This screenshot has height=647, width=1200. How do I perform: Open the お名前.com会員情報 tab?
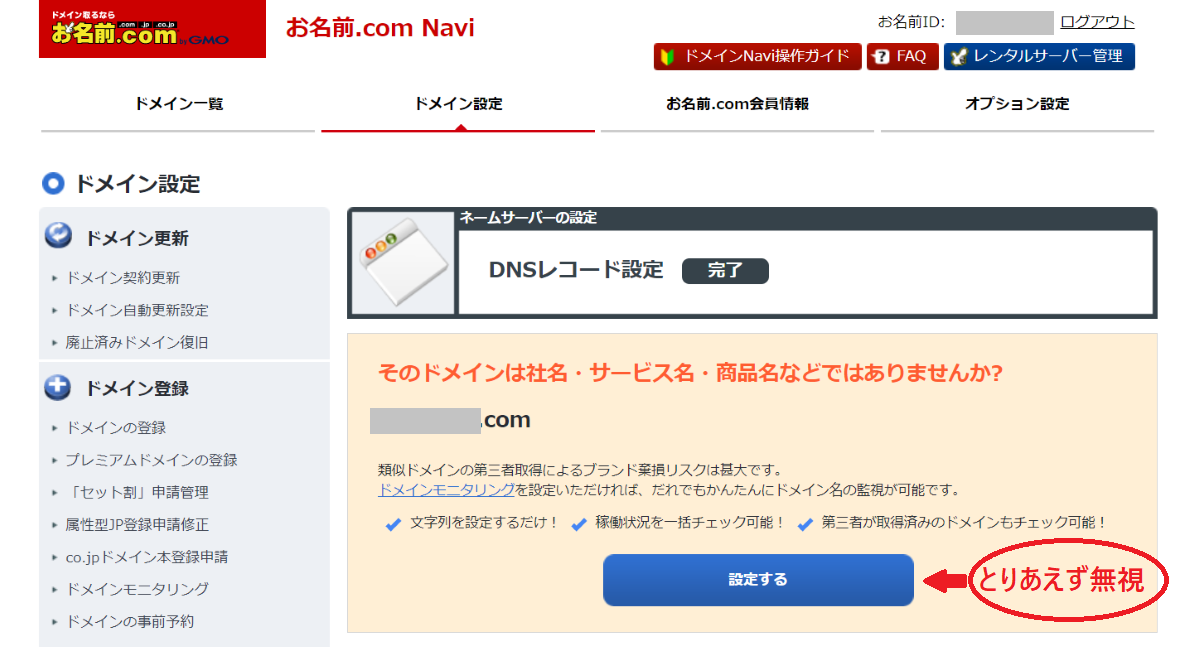(738, 104)
